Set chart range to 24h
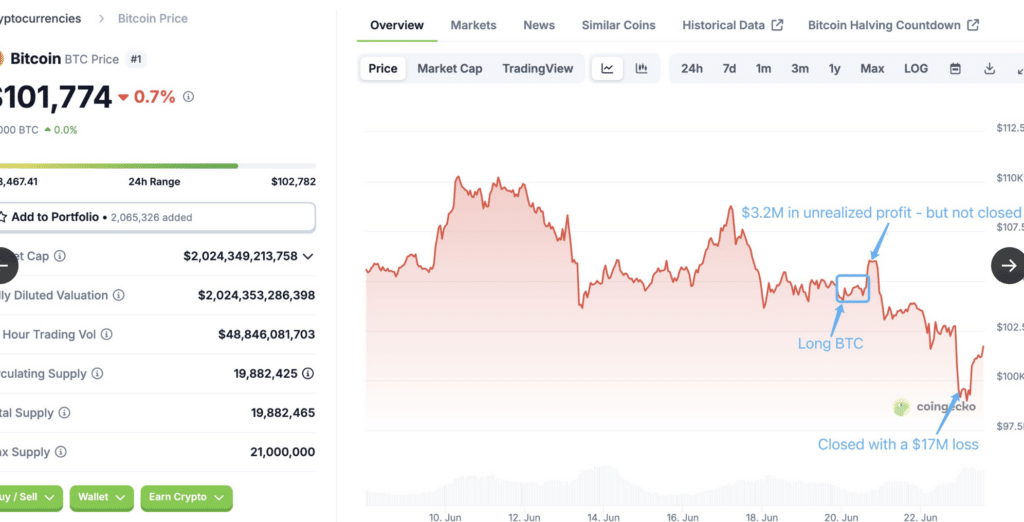1024x522 pixels. click(x=692, y=69)
